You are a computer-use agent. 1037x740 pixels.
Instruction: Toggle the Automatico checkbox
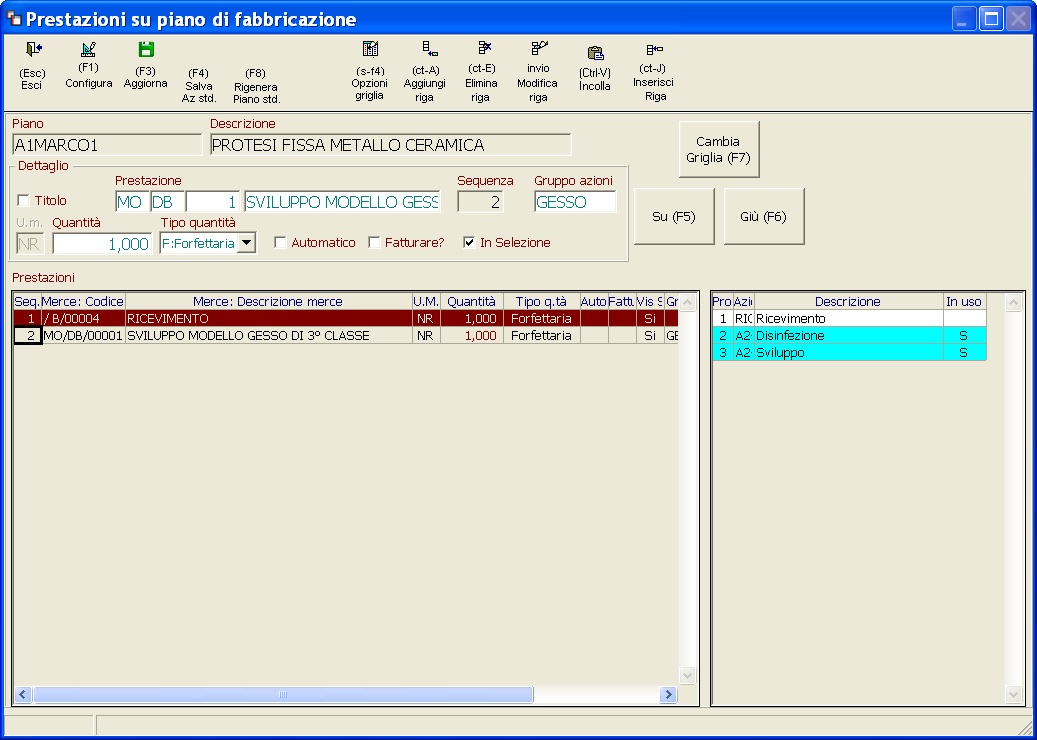[x=280, y=243]
